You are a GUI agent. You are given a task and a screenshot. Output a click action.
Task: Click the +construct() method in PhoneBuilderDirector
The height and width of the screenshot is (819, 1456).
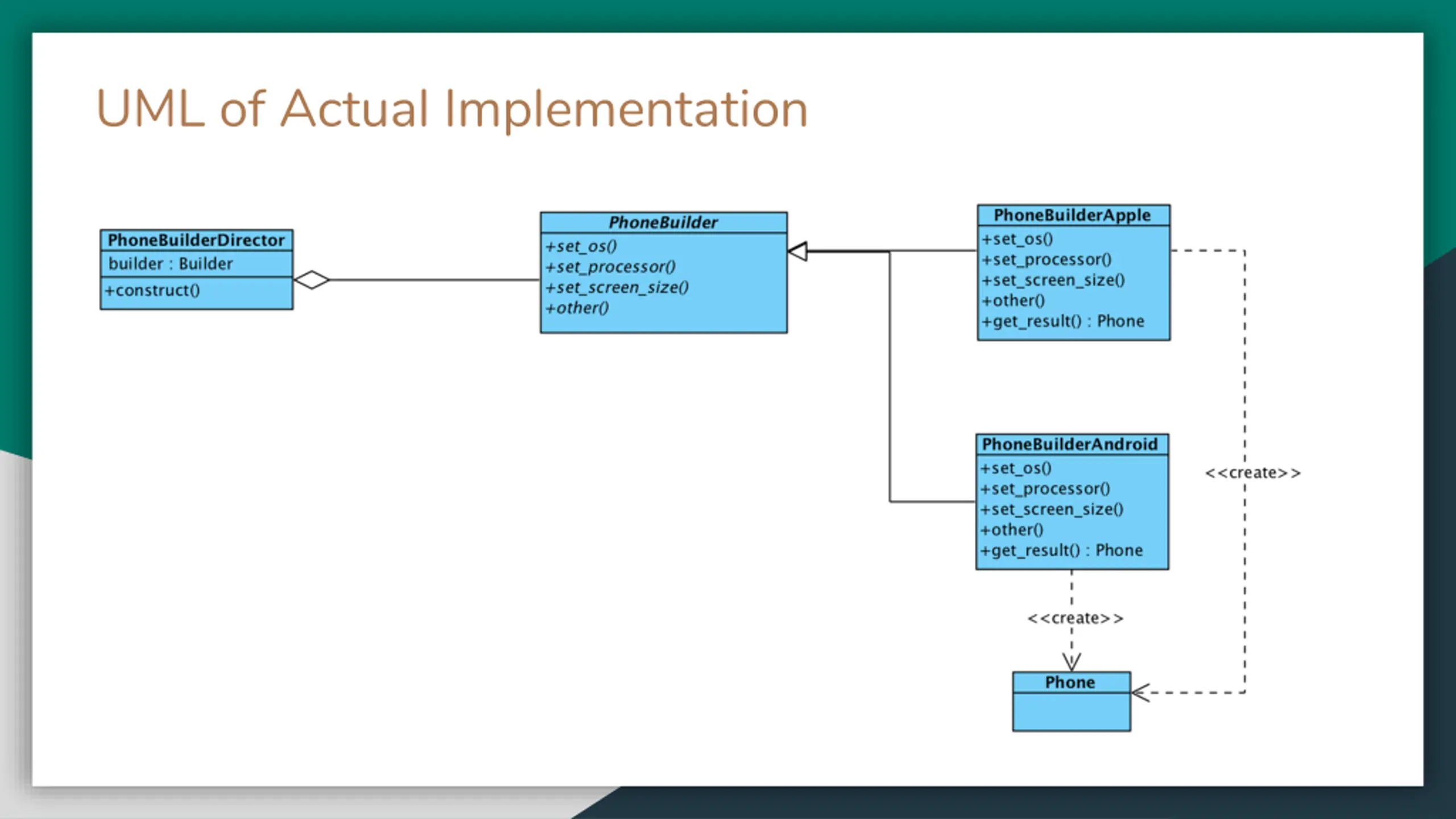[152, 290]
